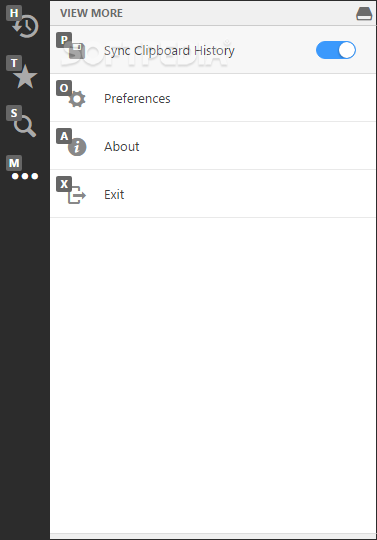Click the VIEW MORE header title

point(91,13)
